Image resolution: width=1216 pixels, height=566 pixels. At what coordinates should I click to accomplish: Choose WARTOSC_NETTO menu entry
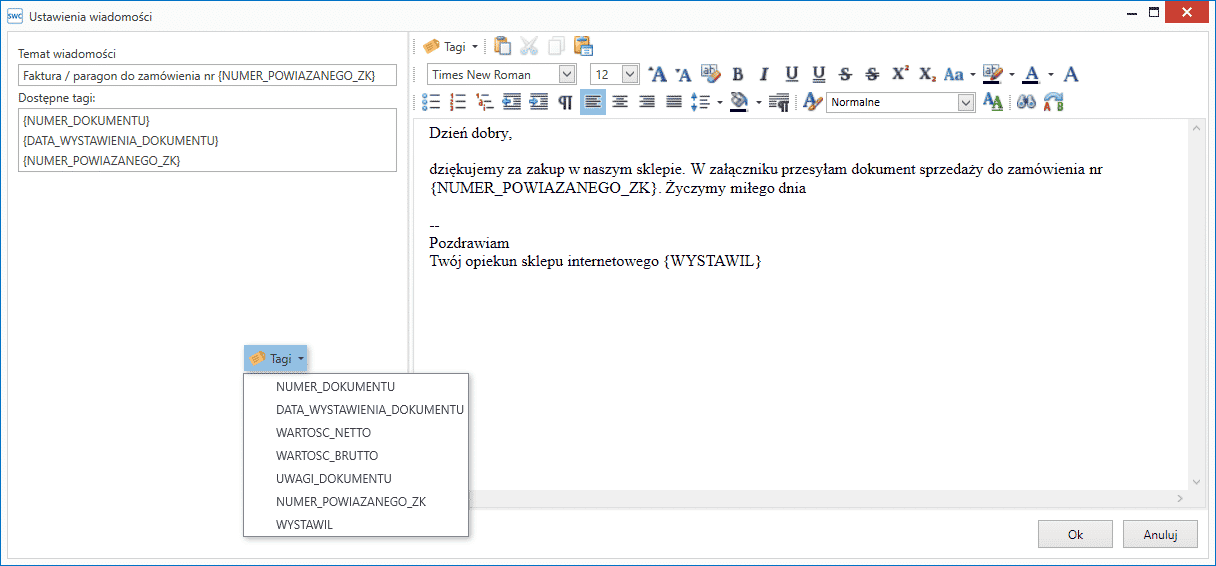pyautogui.click(x=356, y=433)
